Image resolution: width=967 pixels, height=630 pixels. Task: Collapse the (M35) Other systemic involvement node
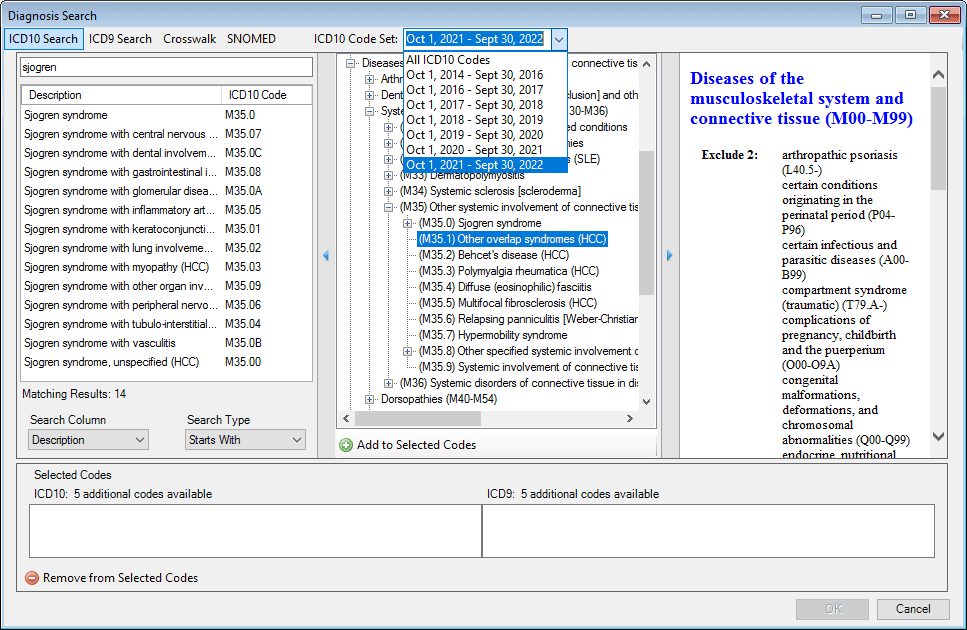point(389,207)
